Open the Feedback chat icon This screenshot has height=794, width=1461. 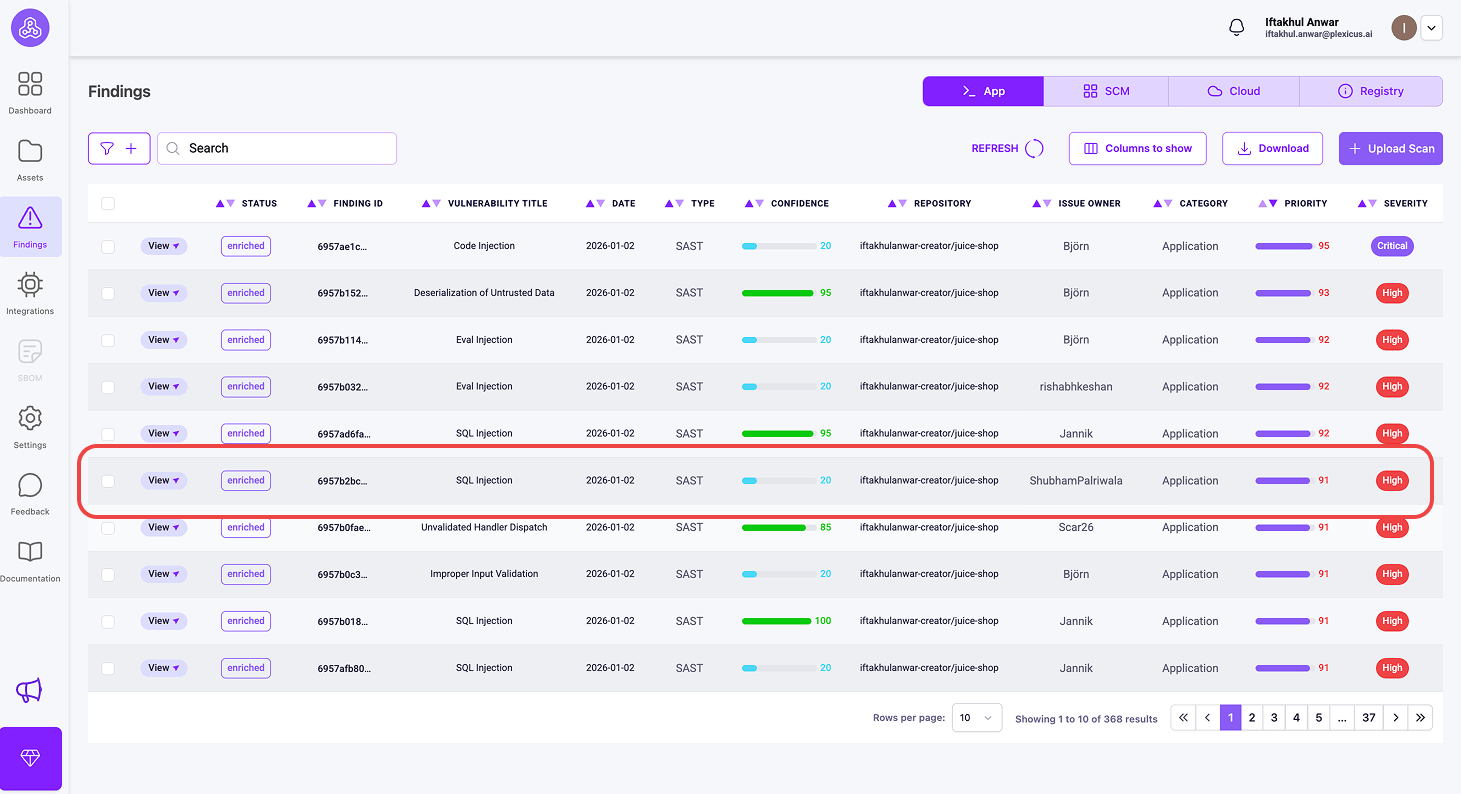click(x=30, y=485)
